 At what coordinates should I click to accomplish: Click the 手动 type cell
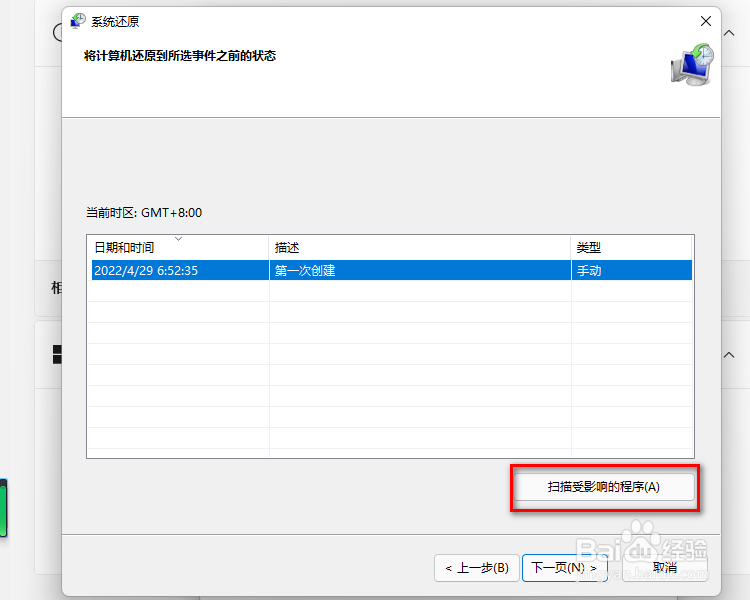click(631, 270)
